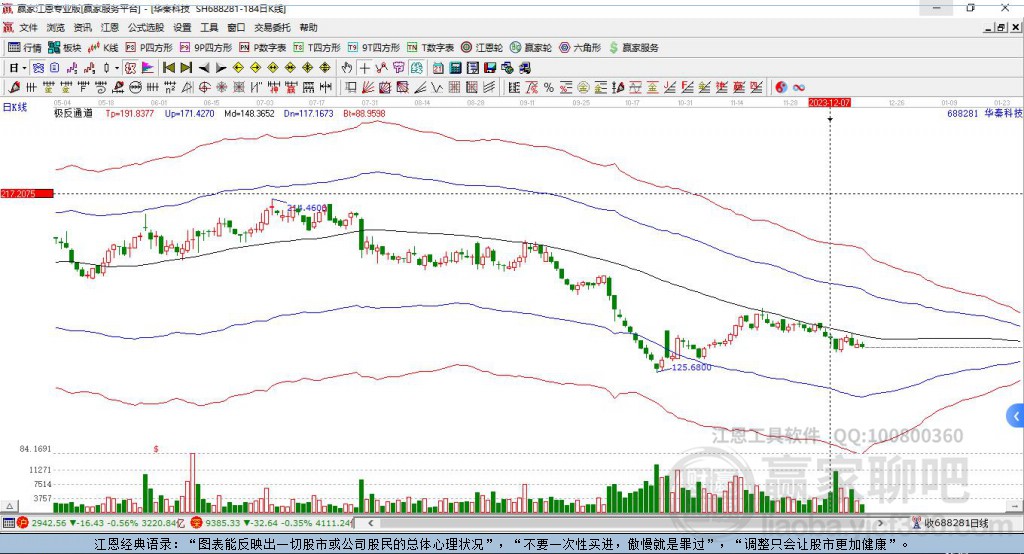The height and width of the screenshot is (554, 1024).
Task: Restore the inner chart window
Action: pyautogui.click(x=1002, y=27)
